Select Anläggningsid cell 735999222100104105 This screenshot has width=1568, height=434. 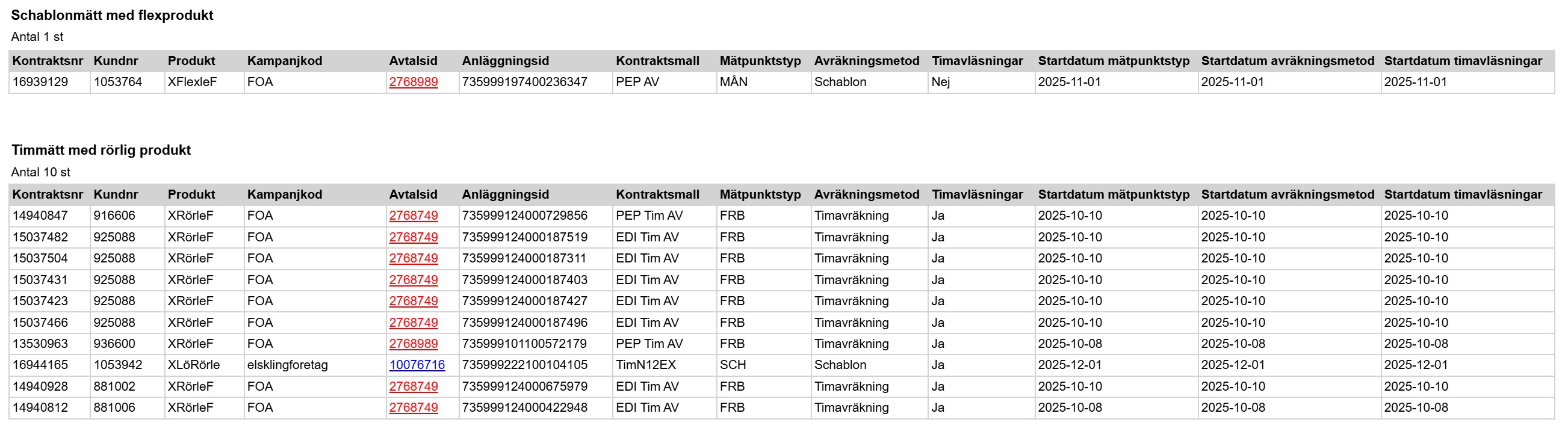click(525, 365)
